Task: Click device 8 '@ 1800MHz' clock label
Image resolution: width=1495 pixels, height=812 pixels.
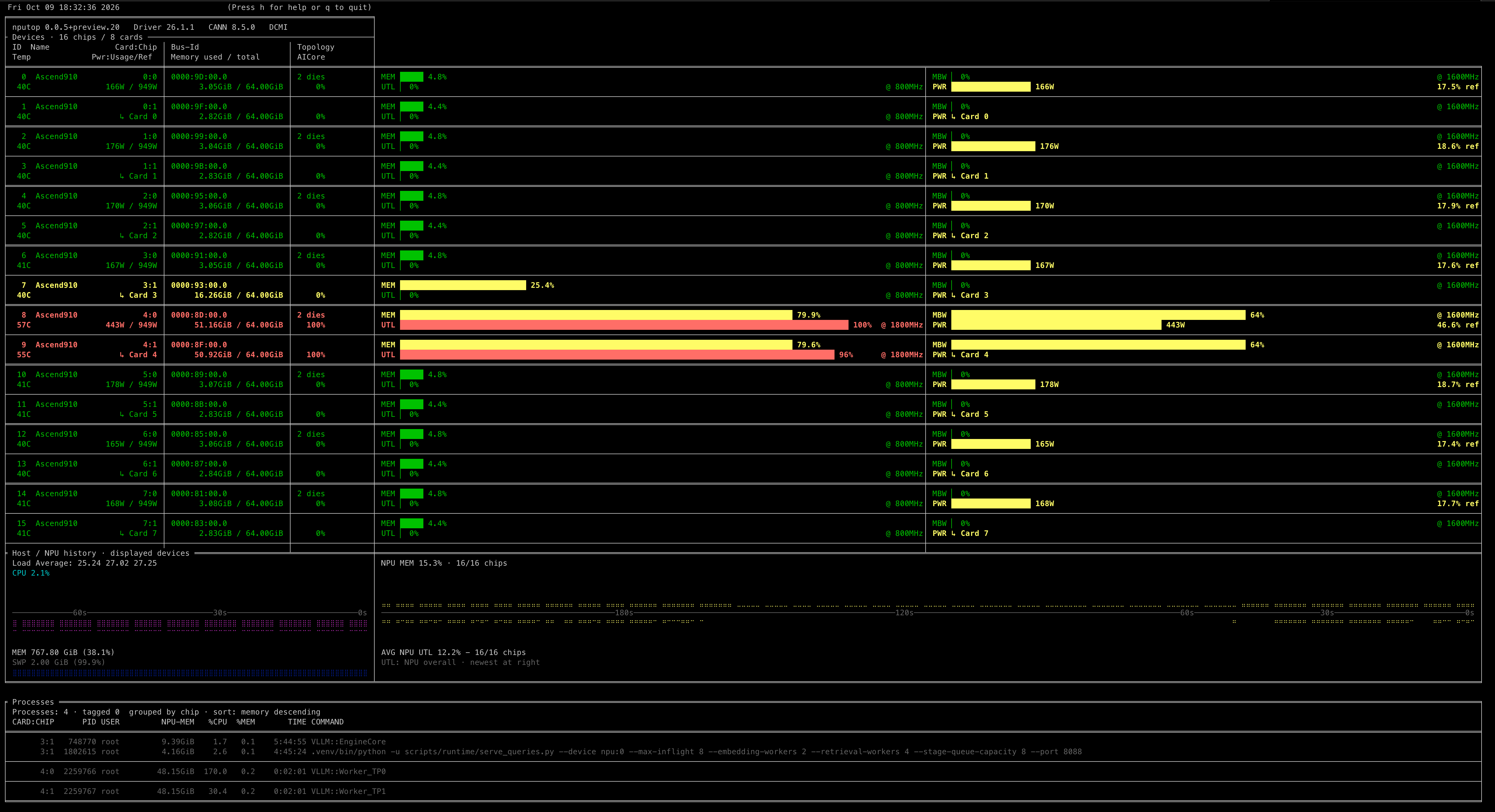Action: 902,325
